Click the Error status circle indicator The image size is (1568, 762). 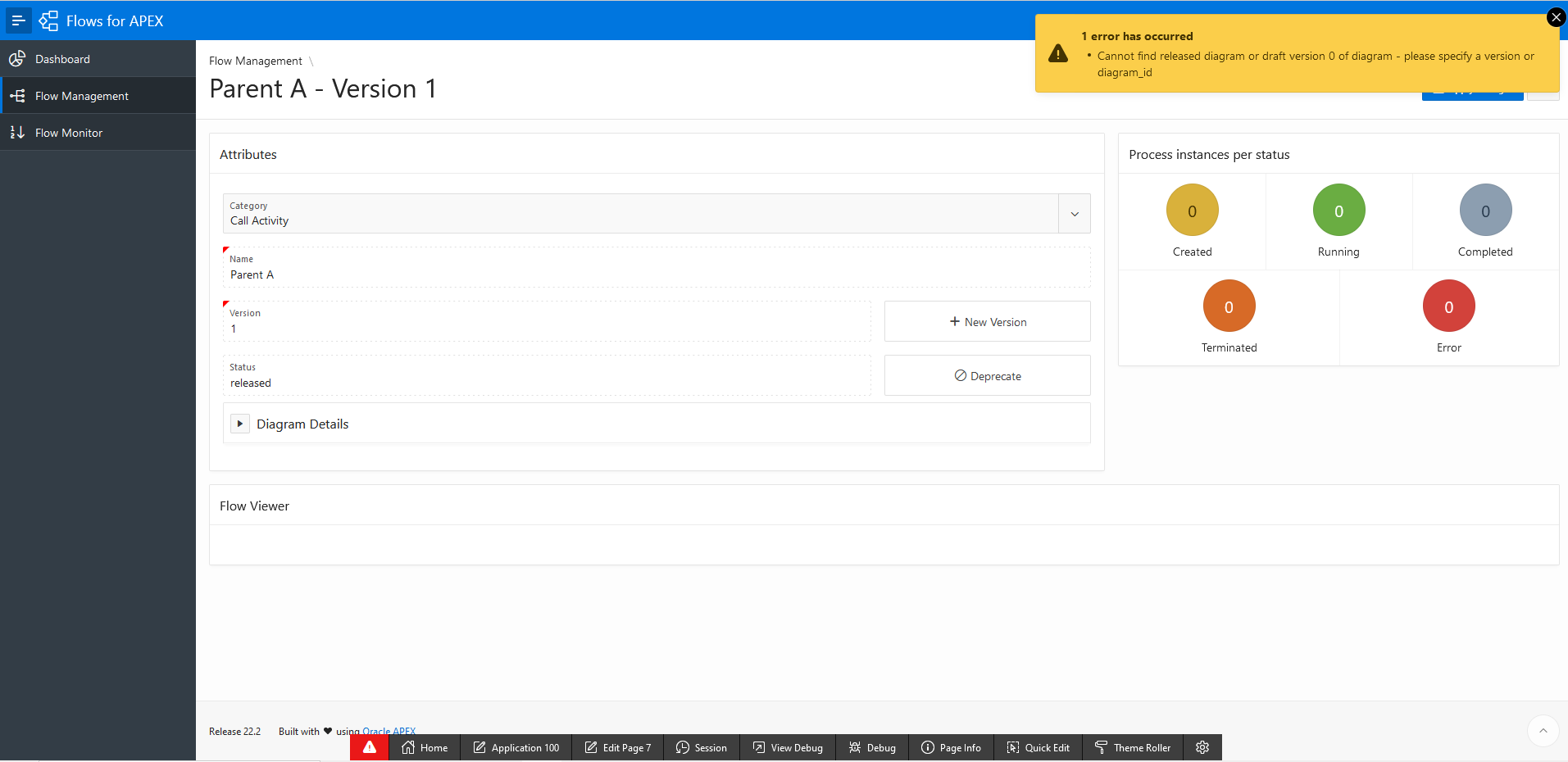(1448, 306)
